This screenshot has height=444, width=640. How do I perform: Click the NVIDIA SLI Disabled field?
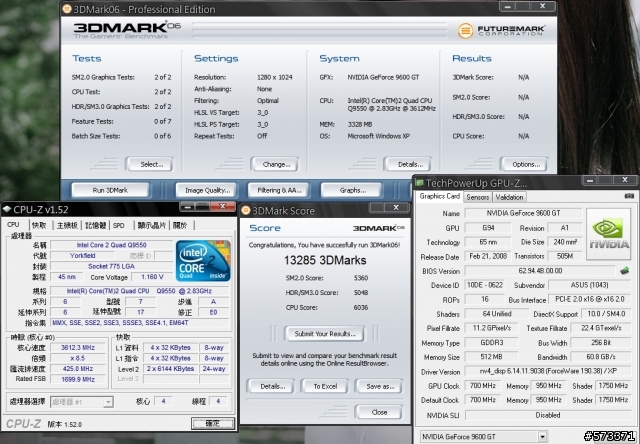[548, 415]
